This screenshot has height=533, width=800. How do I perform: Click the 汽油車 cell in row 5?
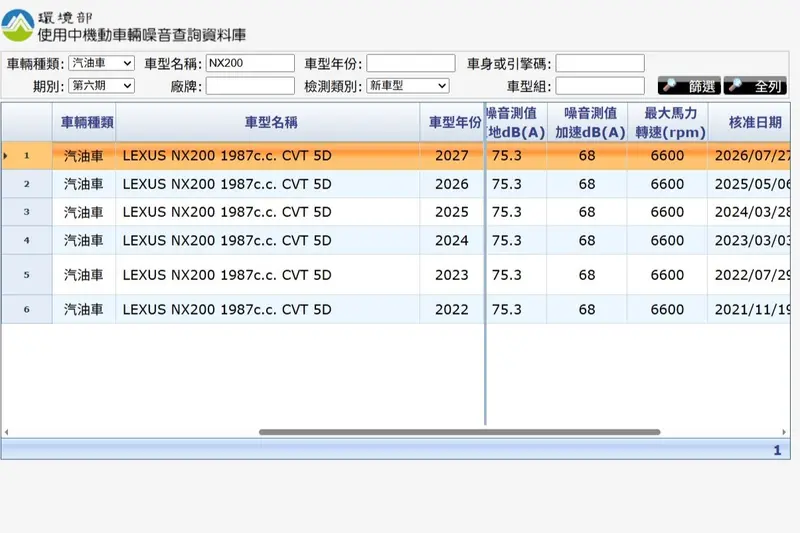coord(84,275)
